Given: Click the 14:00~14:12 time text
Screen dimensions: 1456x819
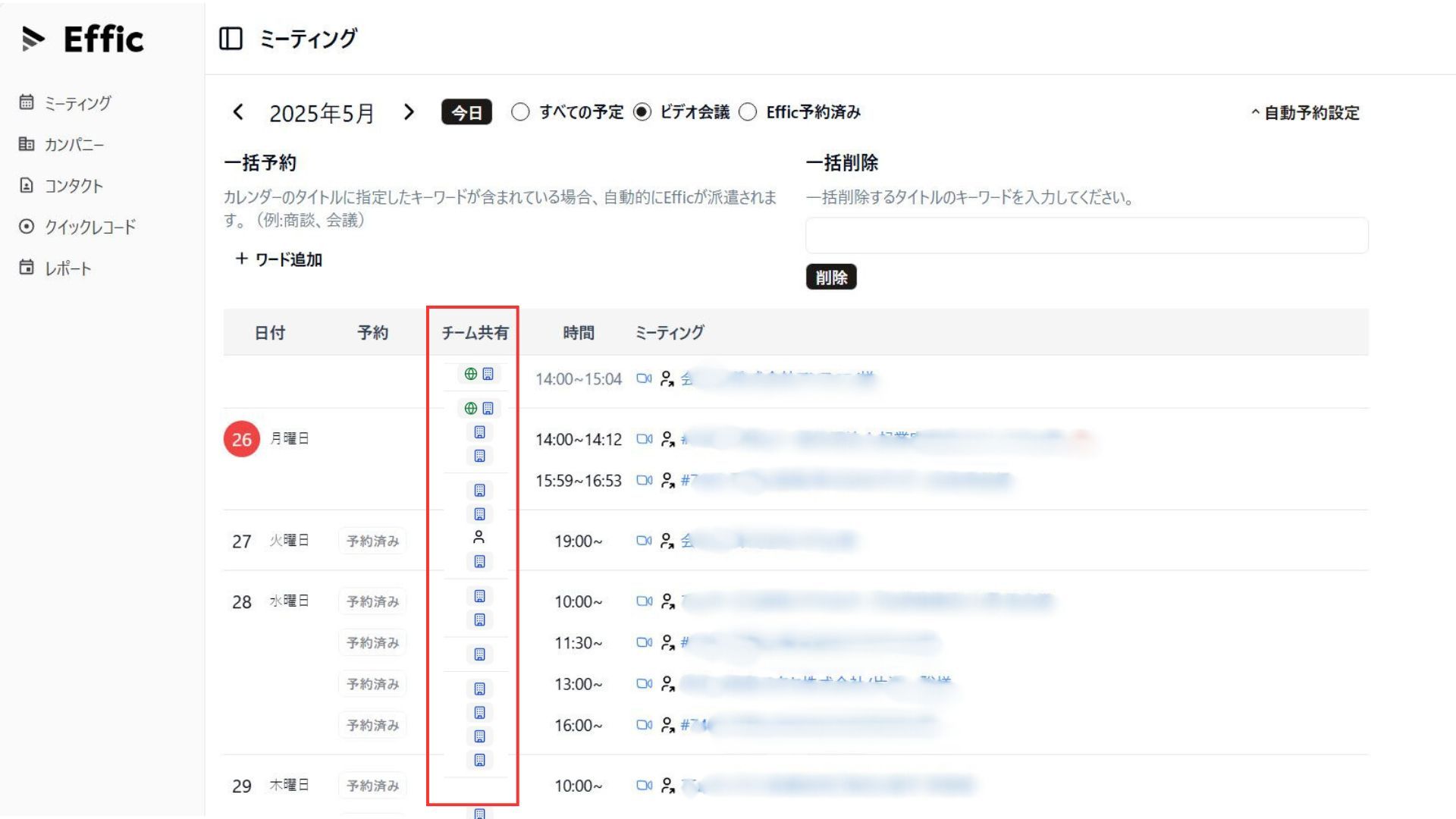Looking at the screenshot, I should pos(579,439).
